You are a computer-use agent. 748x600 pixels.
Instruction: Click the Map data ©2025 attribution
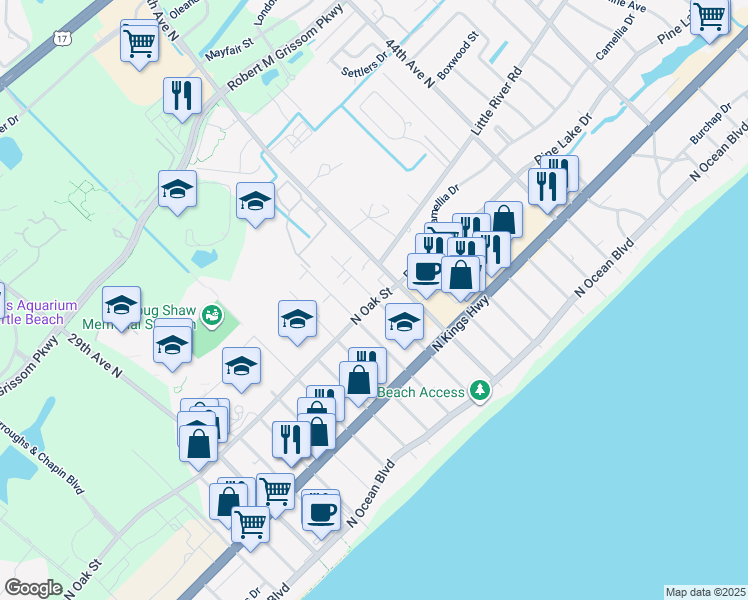705,592
